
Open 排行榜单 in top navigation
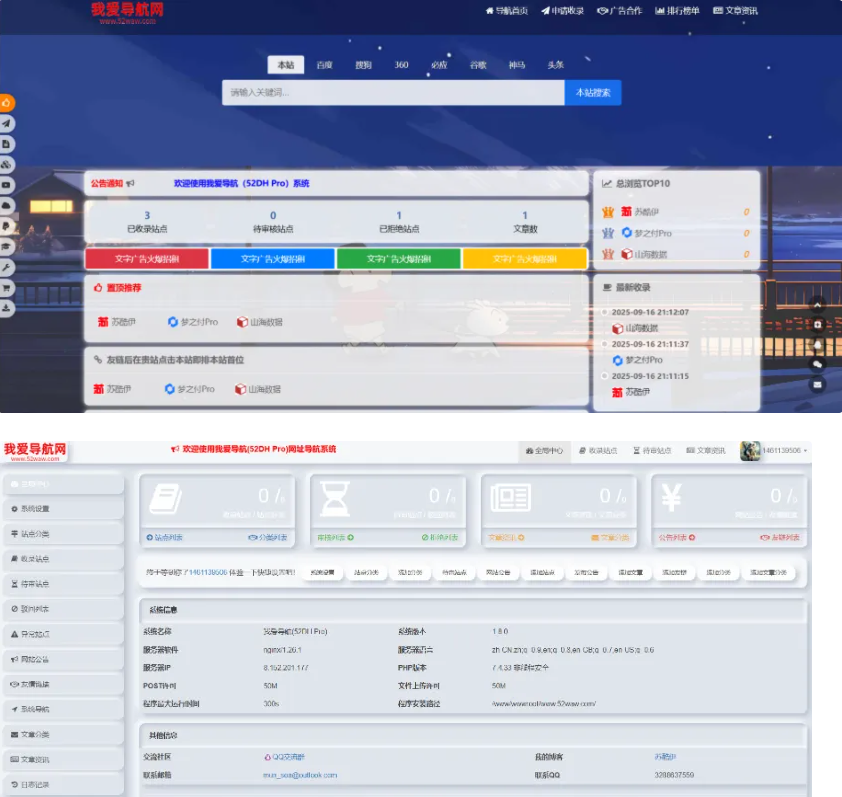(x=676, y=11)
